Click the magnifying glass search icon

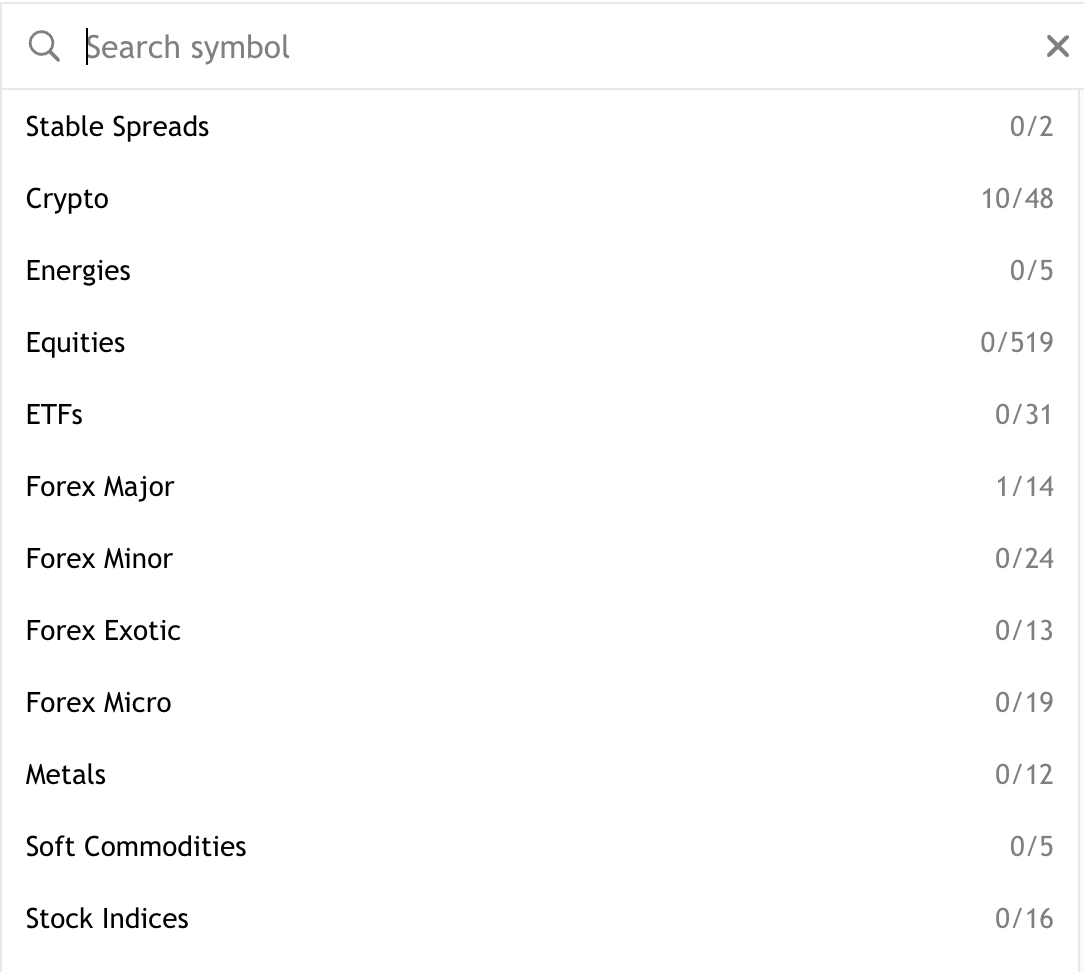(44, 46)
